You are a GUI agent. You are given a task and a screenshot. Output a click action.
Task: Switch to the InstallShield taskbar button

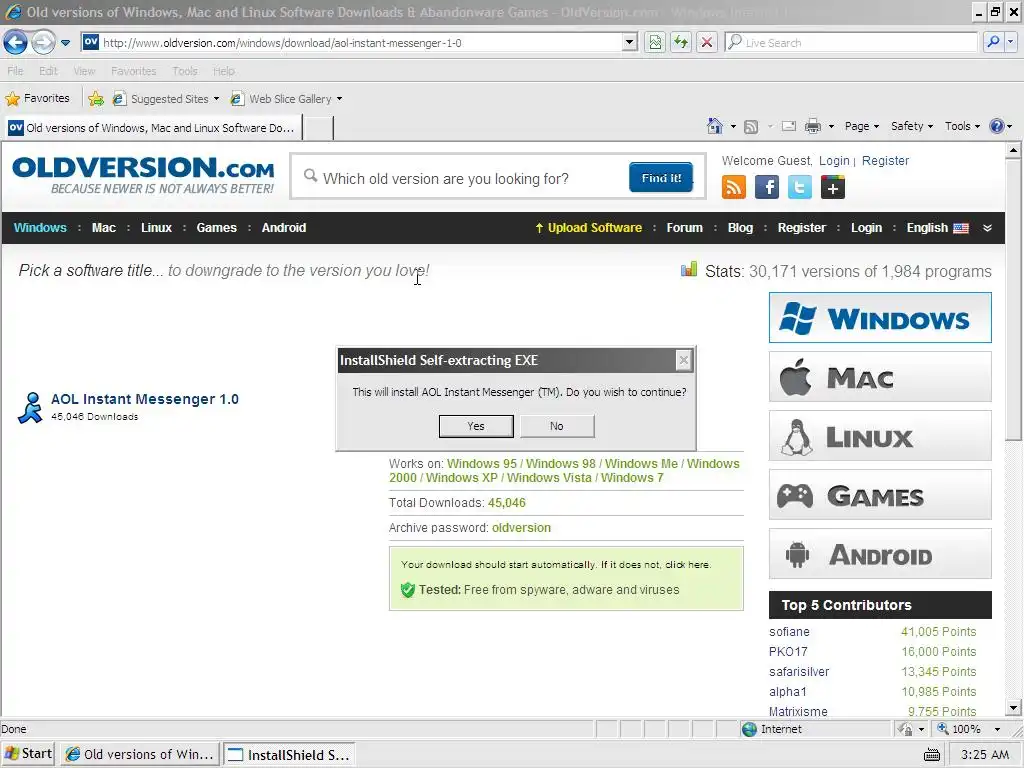point(289,754)
